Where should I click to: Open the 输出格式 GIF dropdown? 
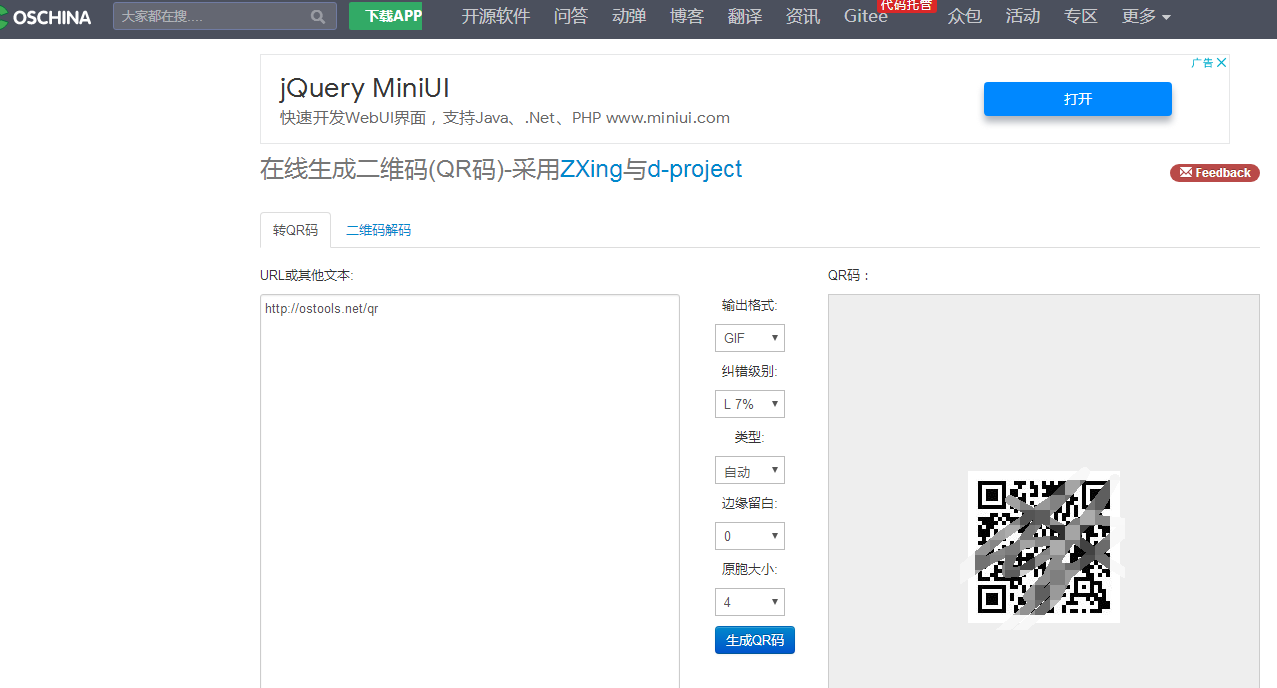pos(749,338)
